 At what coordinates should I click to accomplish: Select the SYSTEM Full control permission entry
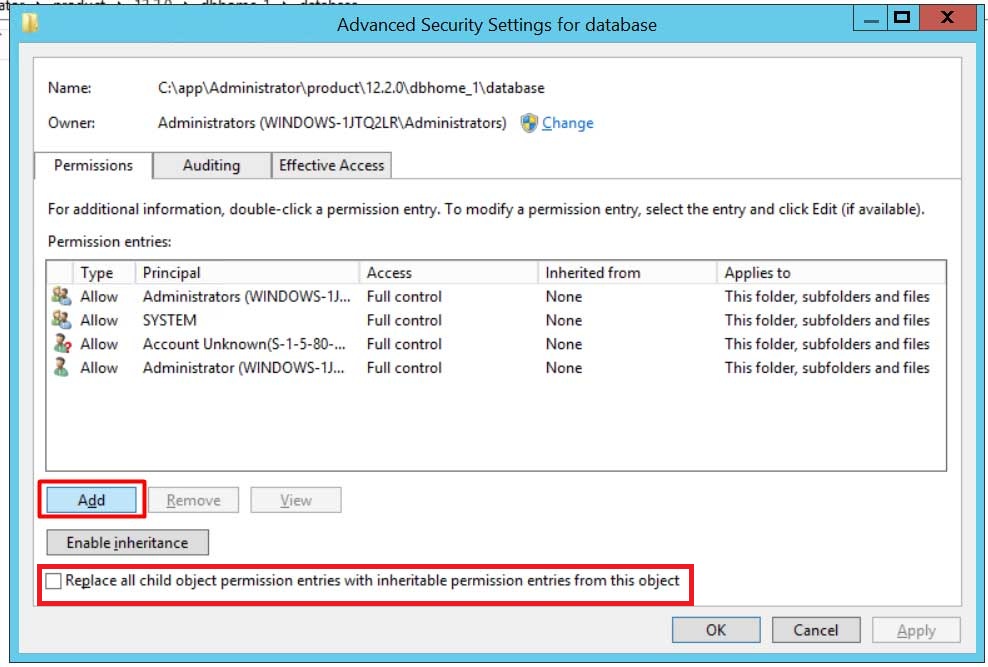[x=496, y=320]
